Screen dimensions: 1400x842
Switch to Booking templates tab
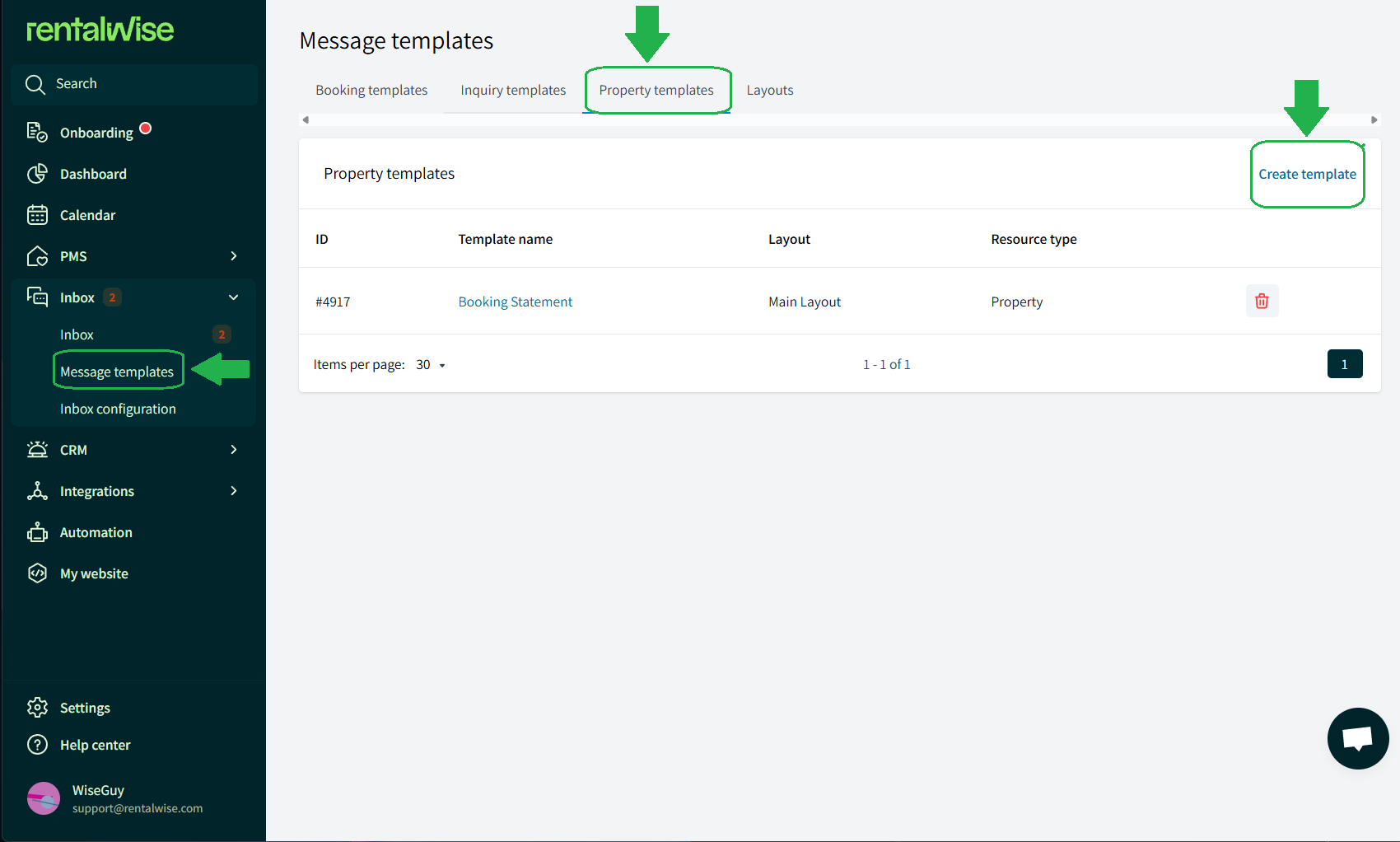[x=371, y=91]
